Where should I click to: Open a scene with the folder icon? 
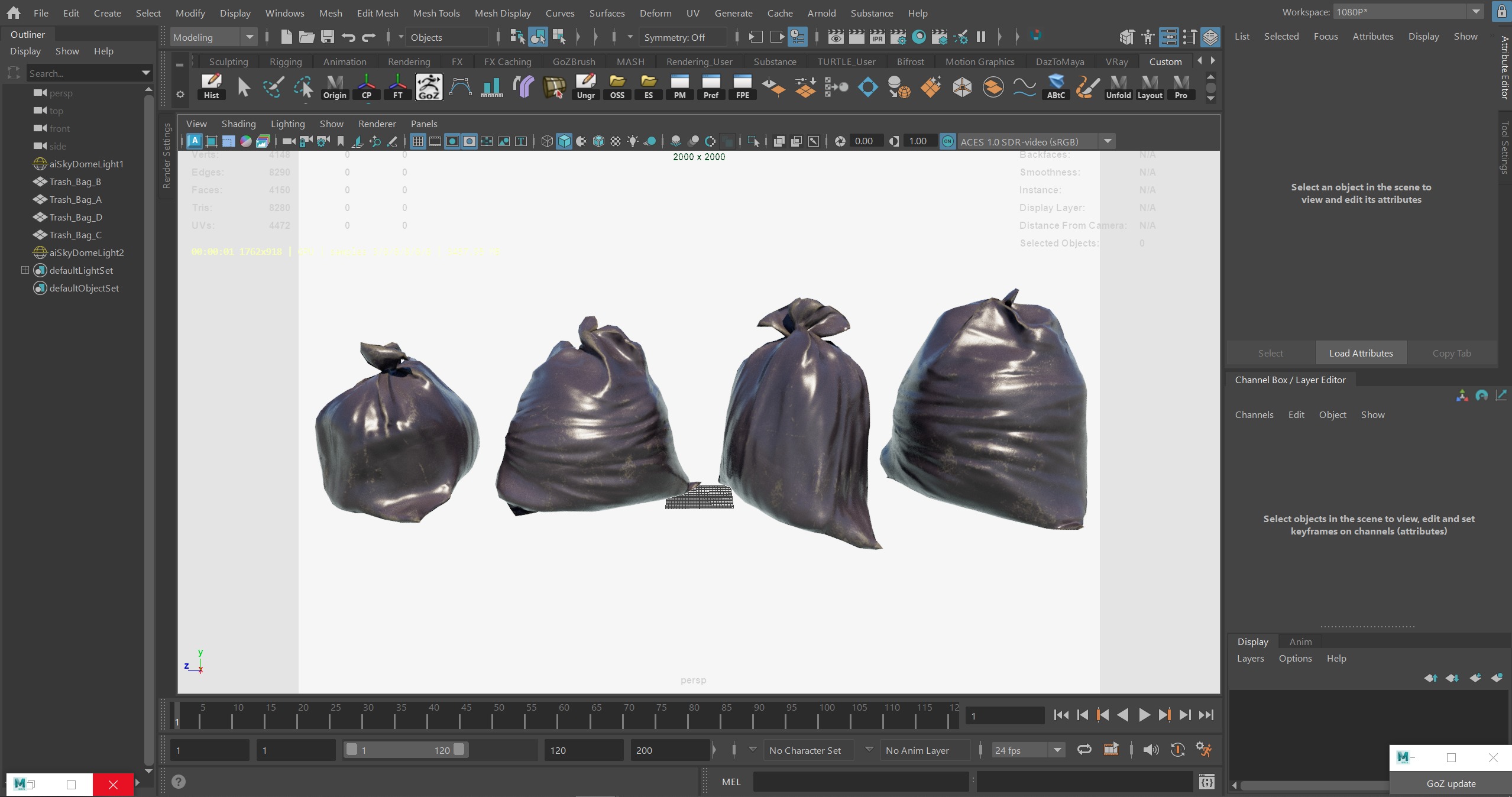[306, 37]
